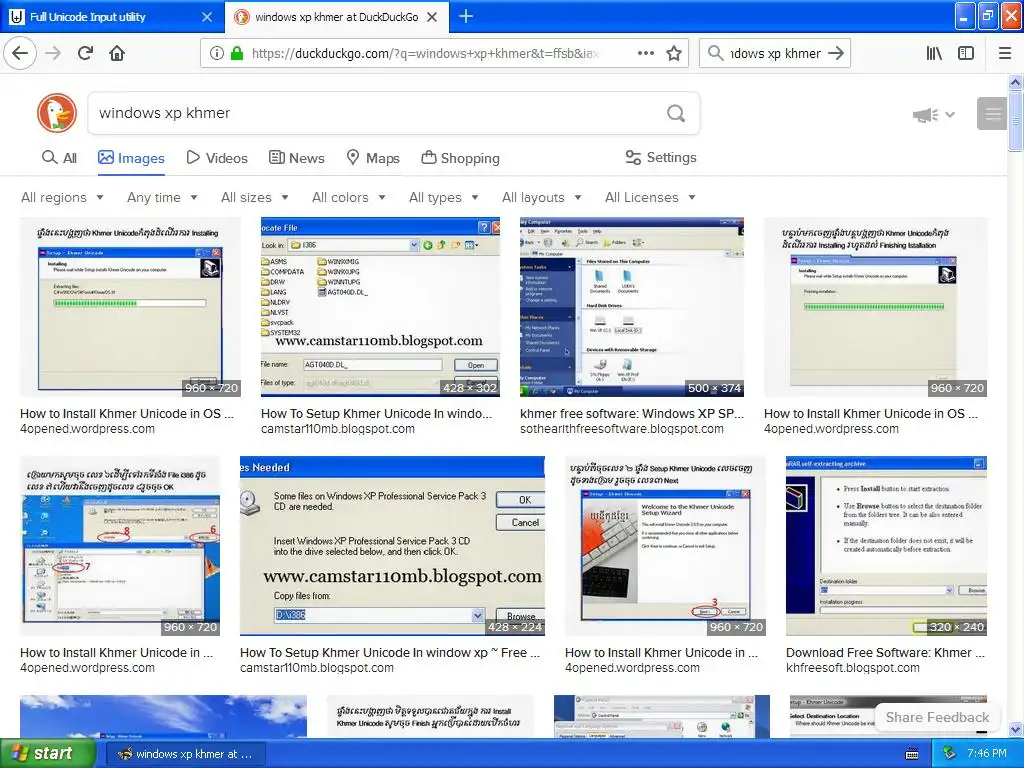
Task: Expand the Any time filter
Action: click(162, 197)
